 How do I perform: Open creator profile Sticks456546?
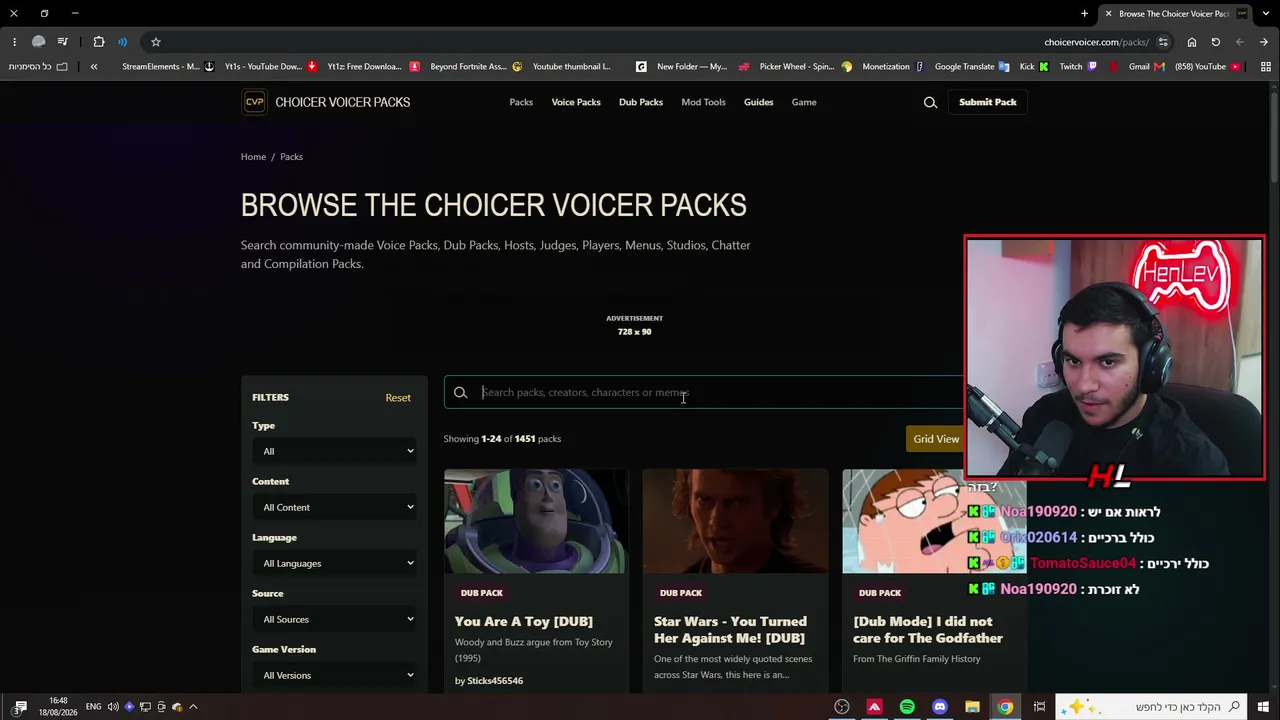(495, 681)
